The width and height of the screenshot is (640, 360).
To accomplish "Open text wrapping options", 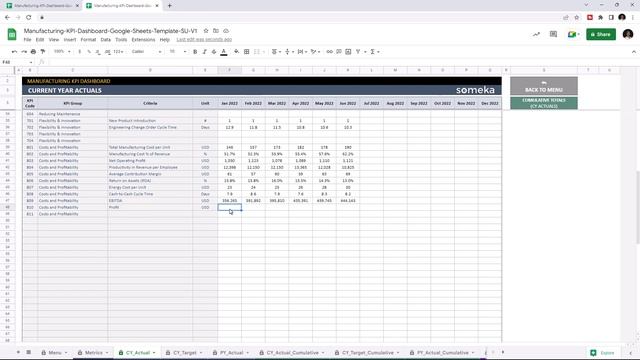I will [302, 52].
